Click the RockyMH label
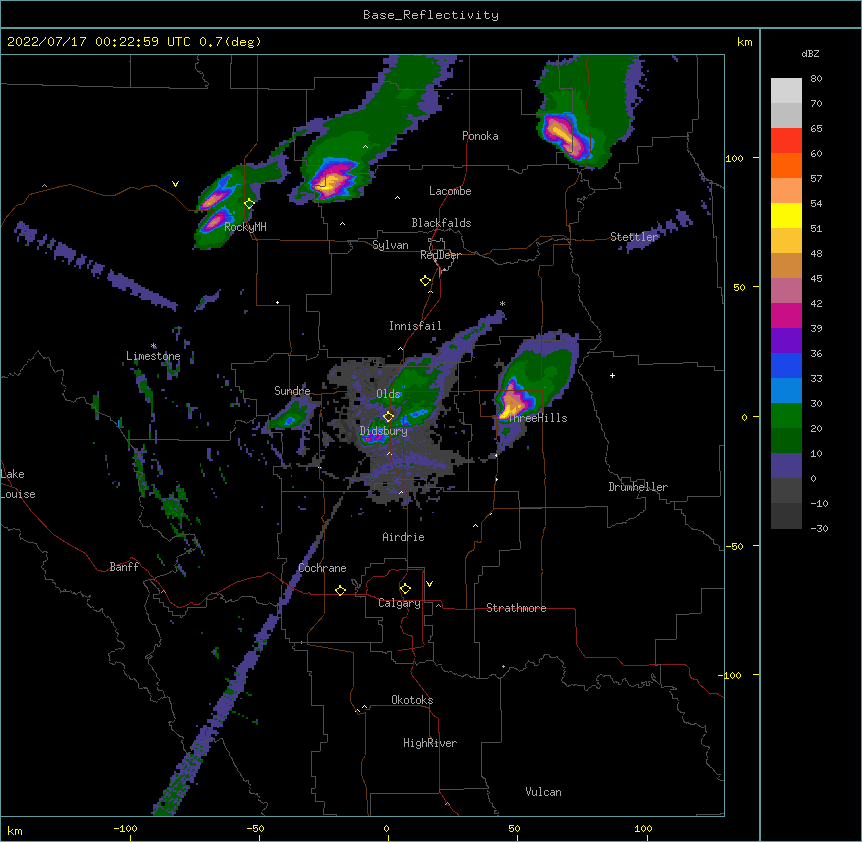Image resolution: width=862 pixels, height=842 pixels. [245, 227]
